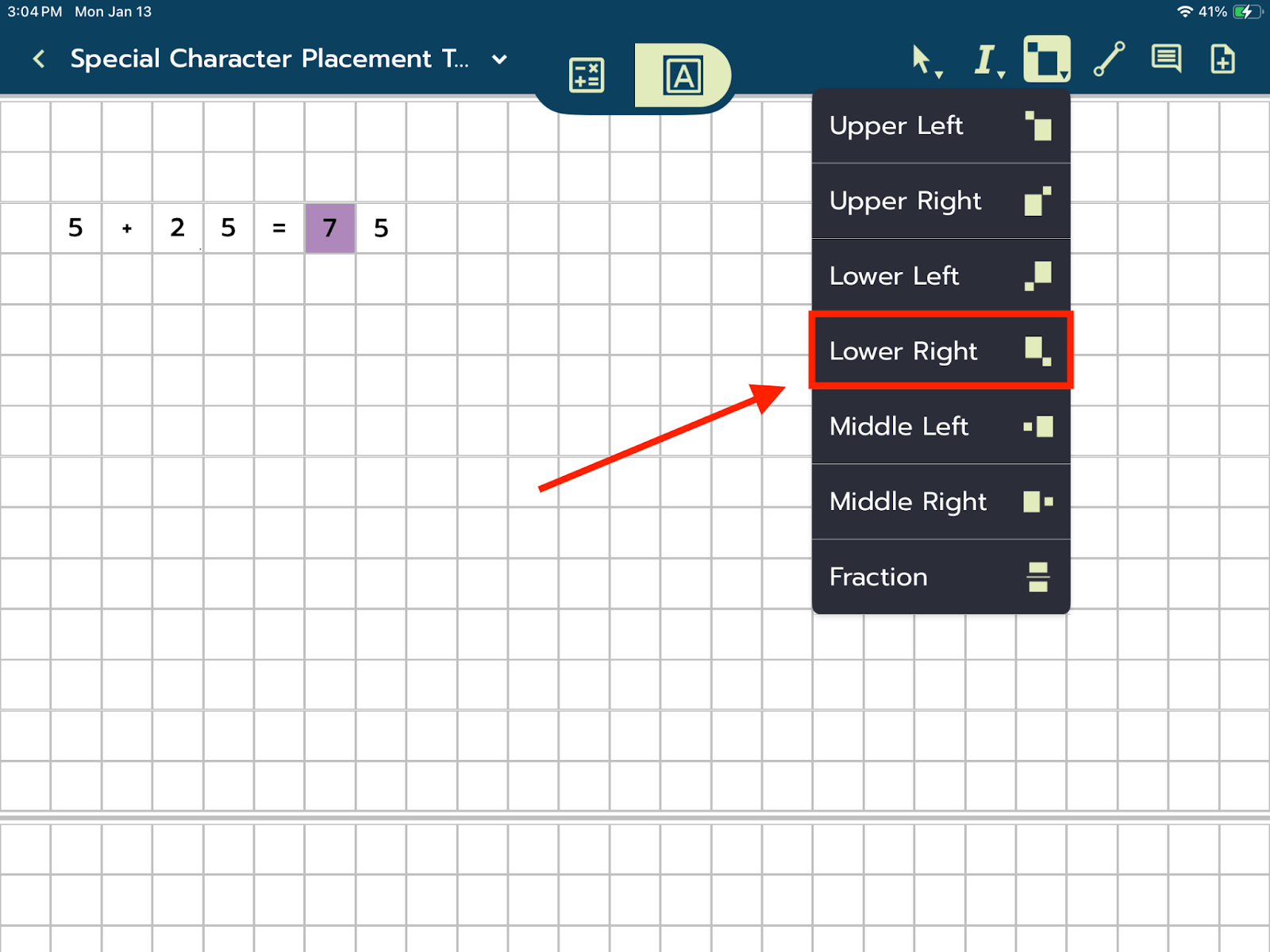
Task: Choose Upper Right placement option
Action: pyautogui.click(x=941, y=201)
